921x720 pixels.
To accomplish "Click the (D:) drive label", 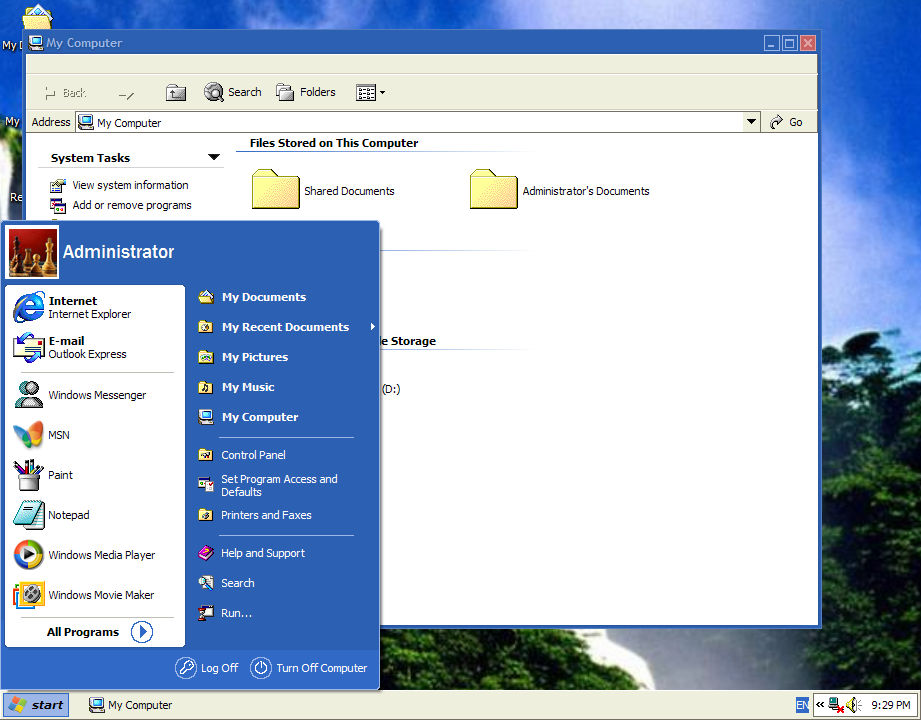I will [x=391, y=389].
